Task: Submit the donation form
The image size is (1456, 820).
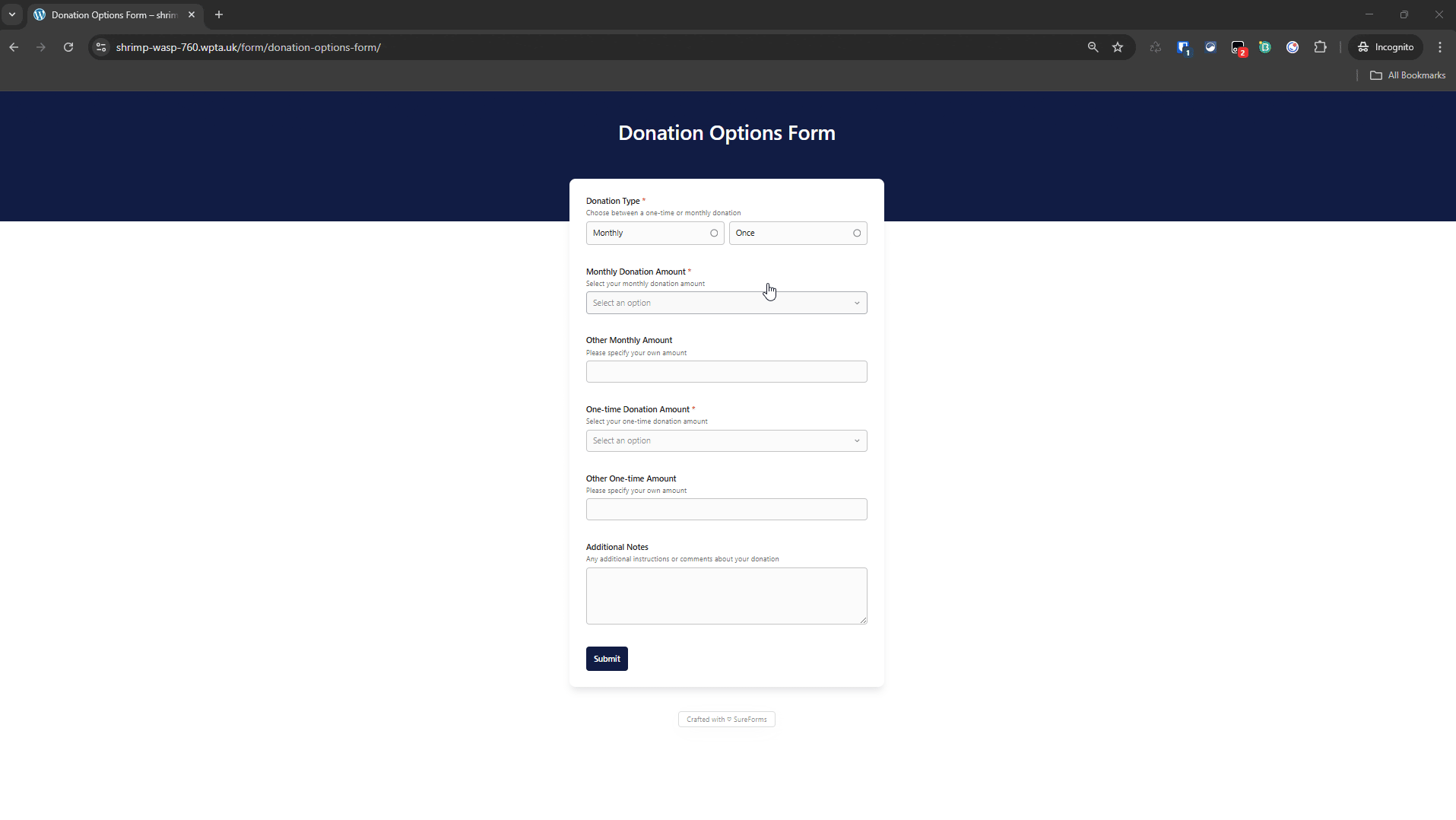Action: (x=607, y=658)
